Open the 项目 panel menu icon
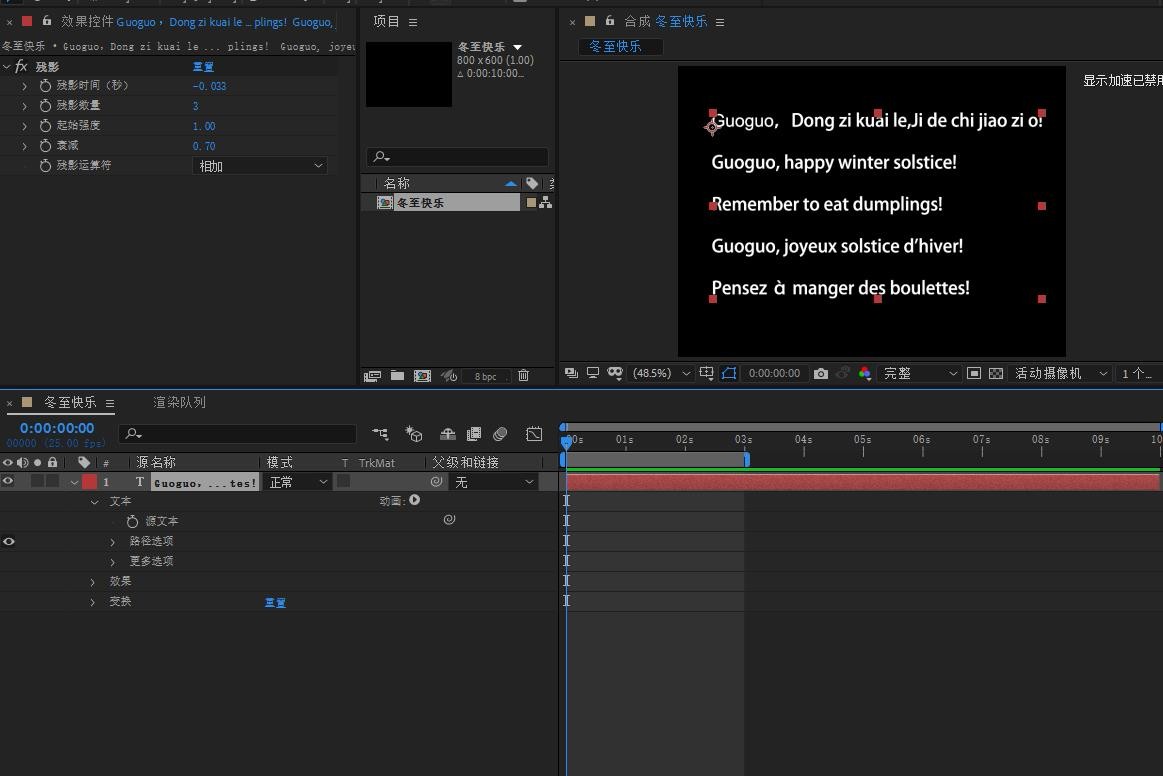This screenshot has width=1163, height=776. point(413,22)
